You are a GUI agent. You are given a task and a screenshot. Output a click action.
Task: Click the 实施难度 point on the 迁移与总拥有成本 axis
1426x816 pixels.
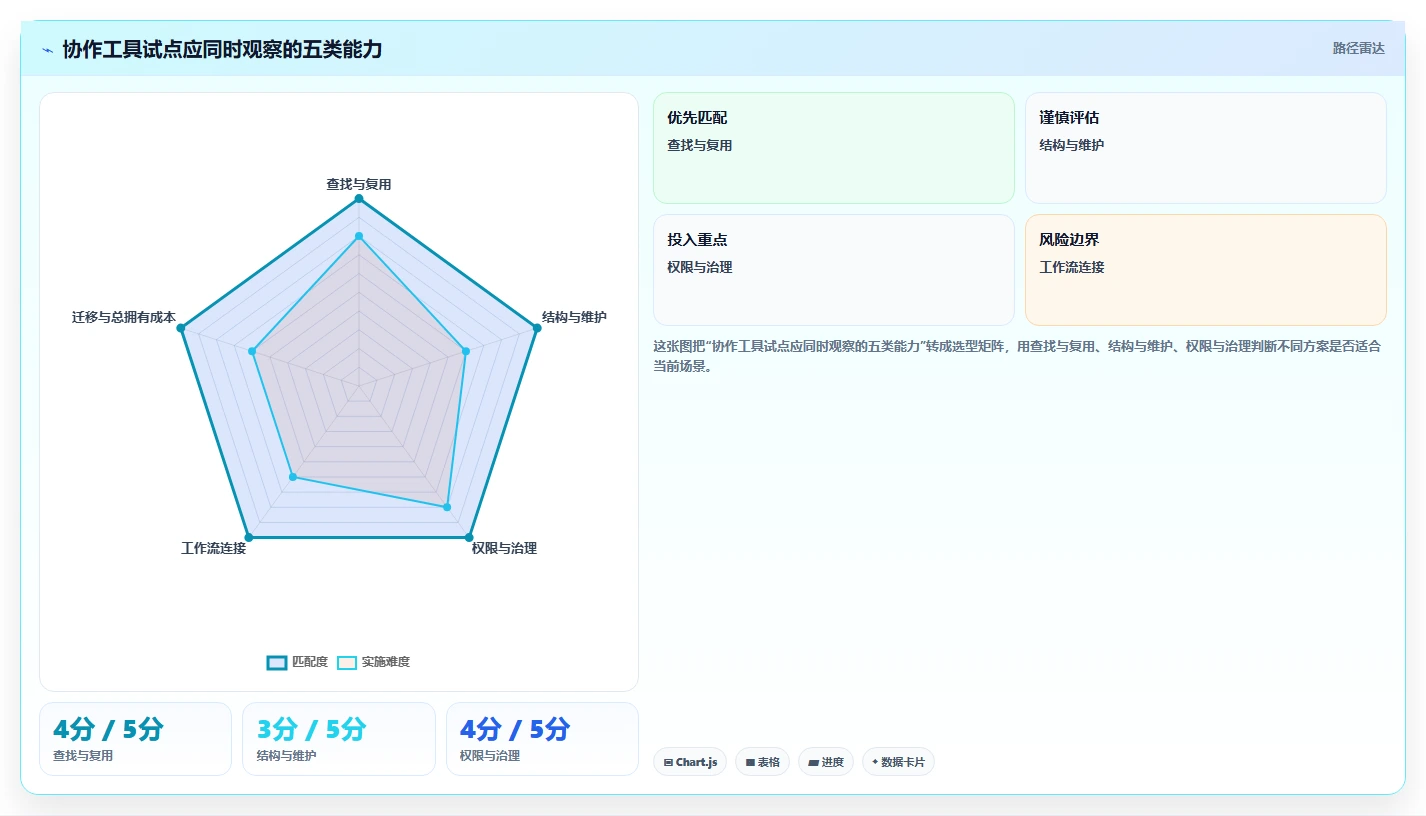252,351
